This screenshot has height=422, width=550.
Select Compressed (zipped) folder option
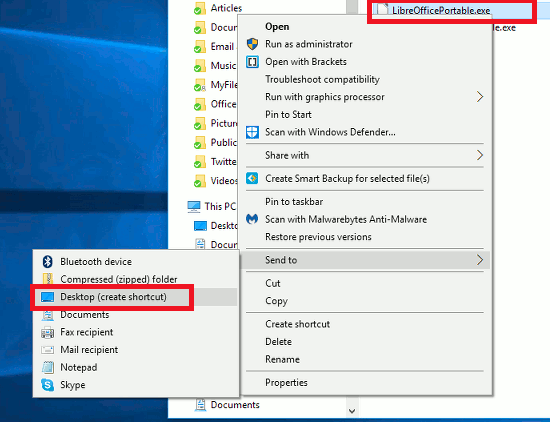[136, 279]
